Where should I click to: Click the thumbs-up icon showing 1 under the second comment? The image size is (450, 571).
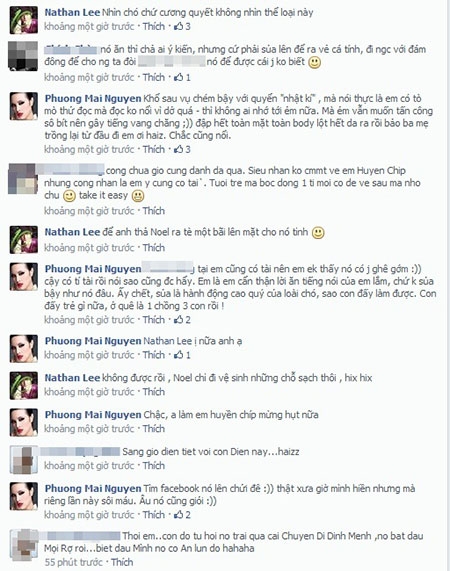coord(178,77)
